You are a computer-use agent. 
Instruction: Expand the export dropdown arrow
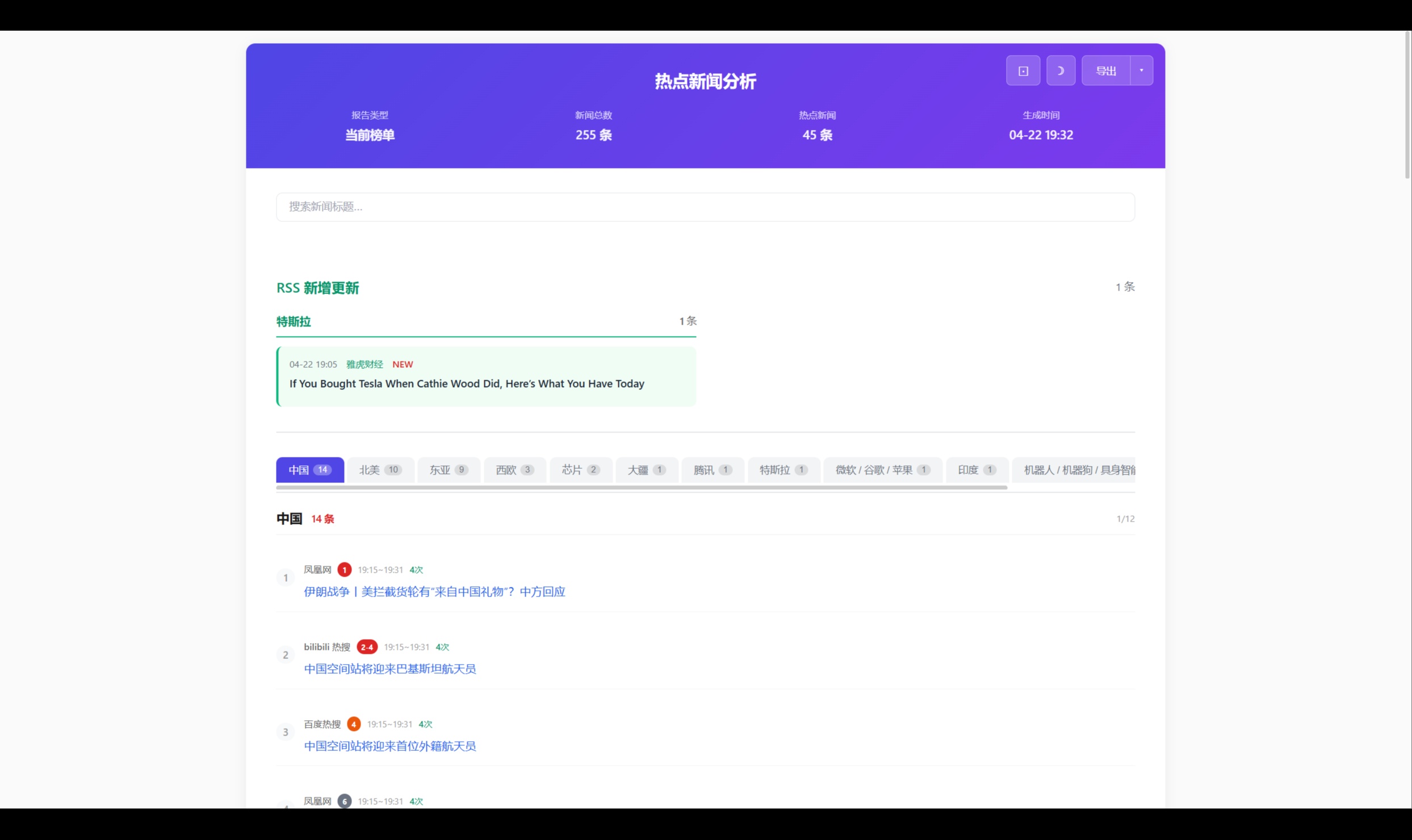(1141, 71)
